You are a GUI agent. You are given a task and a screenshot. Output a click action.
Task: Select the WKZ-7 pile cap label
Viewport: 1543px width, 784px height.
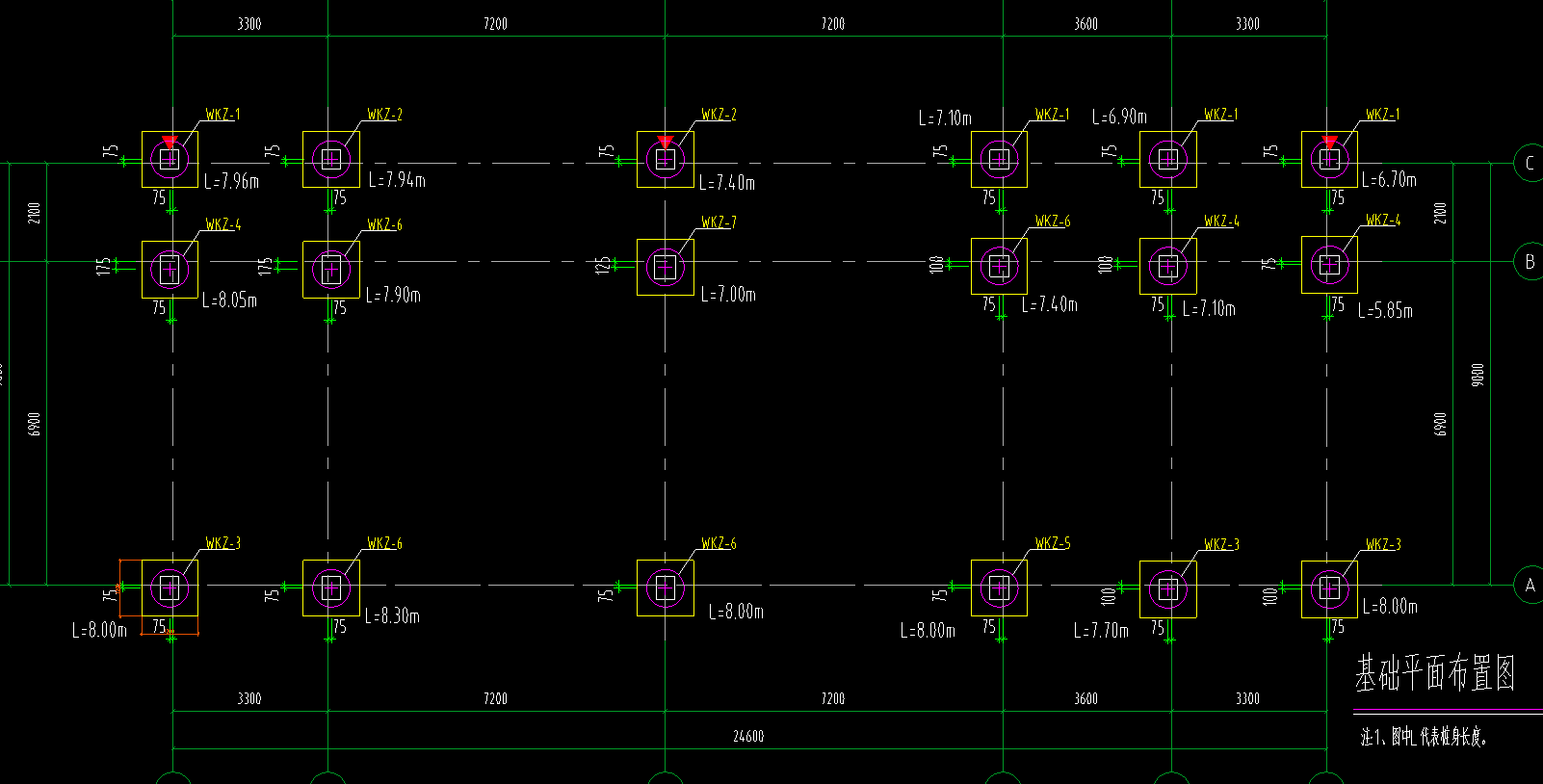[x=719, y=222]
